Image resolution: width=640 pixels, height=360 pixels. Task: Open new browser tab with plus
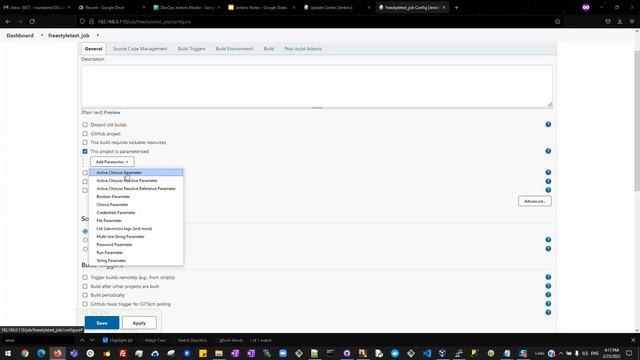coord(456,7)
